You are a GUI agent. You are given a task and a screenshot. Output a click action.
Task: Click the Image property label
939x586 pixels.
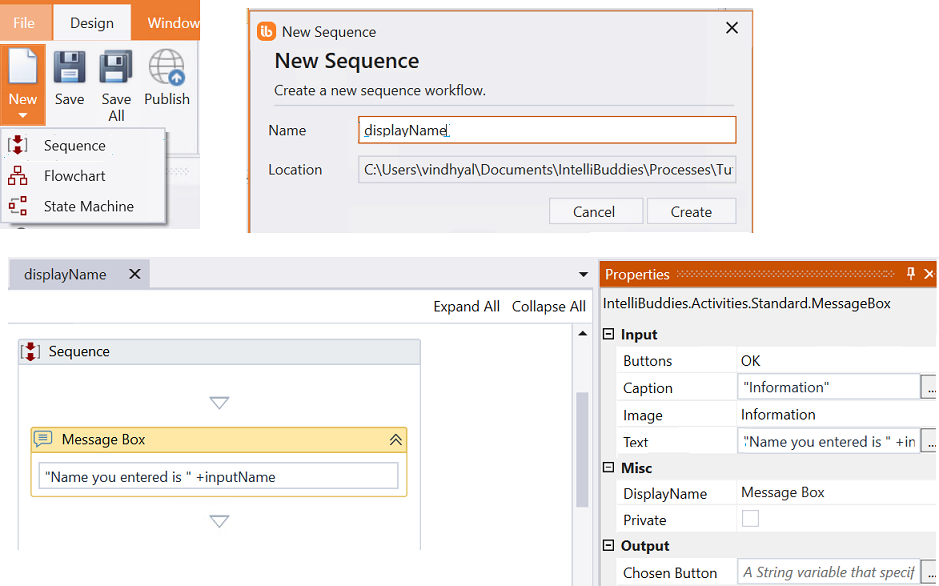pos(643,415)
